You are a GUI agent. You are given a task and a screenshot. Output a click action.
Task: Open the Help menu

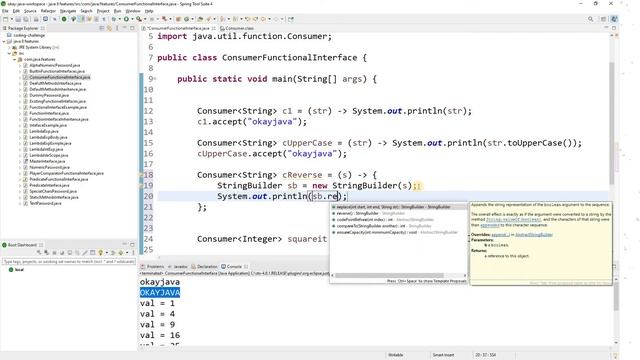coord(149,11)
